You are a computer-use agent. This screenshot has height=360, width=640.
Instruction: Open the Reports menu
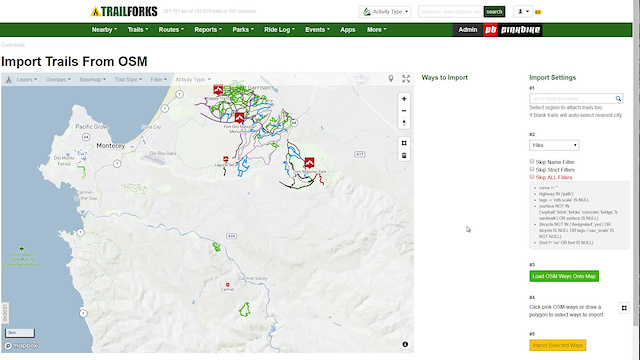click(x=208, y=29)
